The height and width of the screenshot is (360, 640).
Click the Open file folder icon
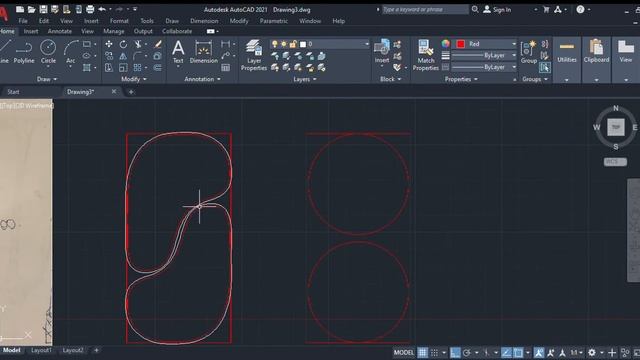coord(31,9)
